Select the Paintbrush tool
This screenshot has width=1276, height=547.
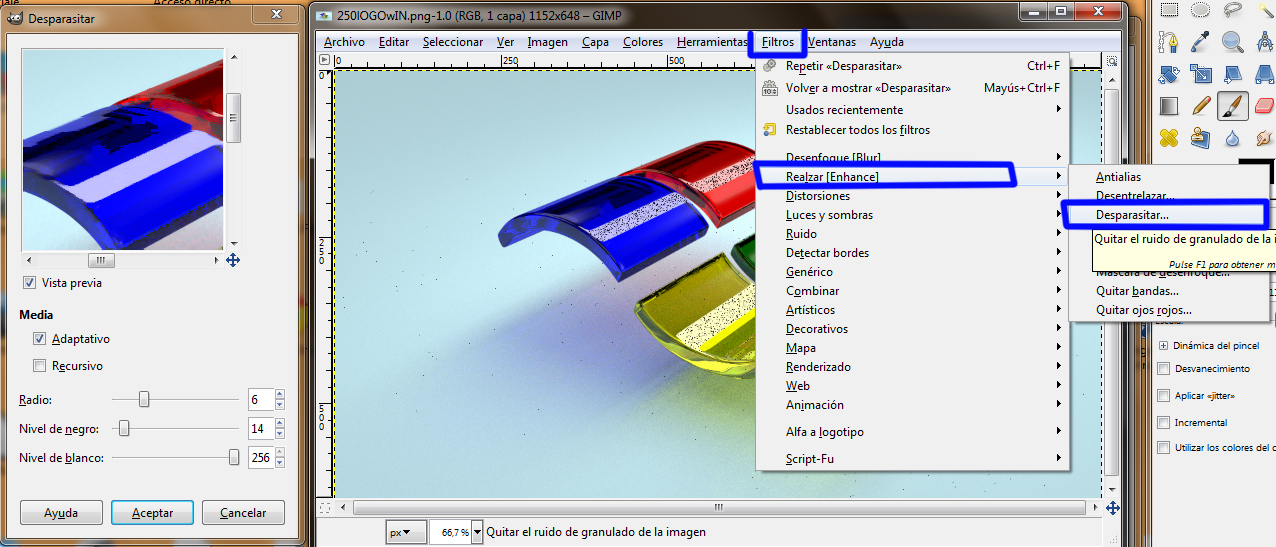point(1233,105)
